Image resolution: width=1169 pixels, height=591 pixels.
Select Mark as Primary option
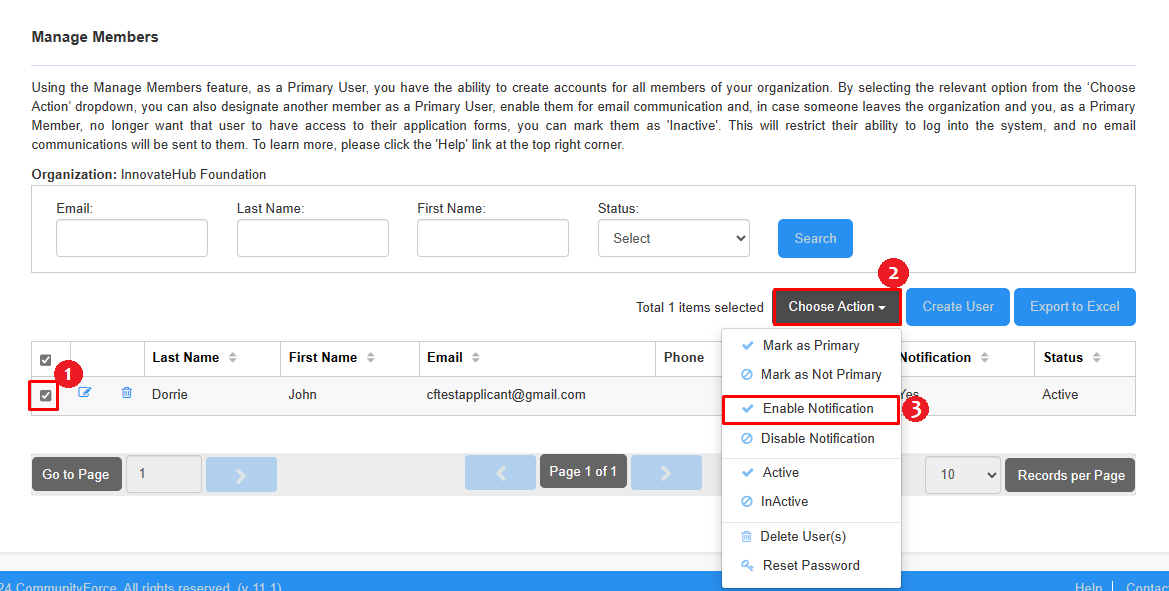[x=810, y=346]
